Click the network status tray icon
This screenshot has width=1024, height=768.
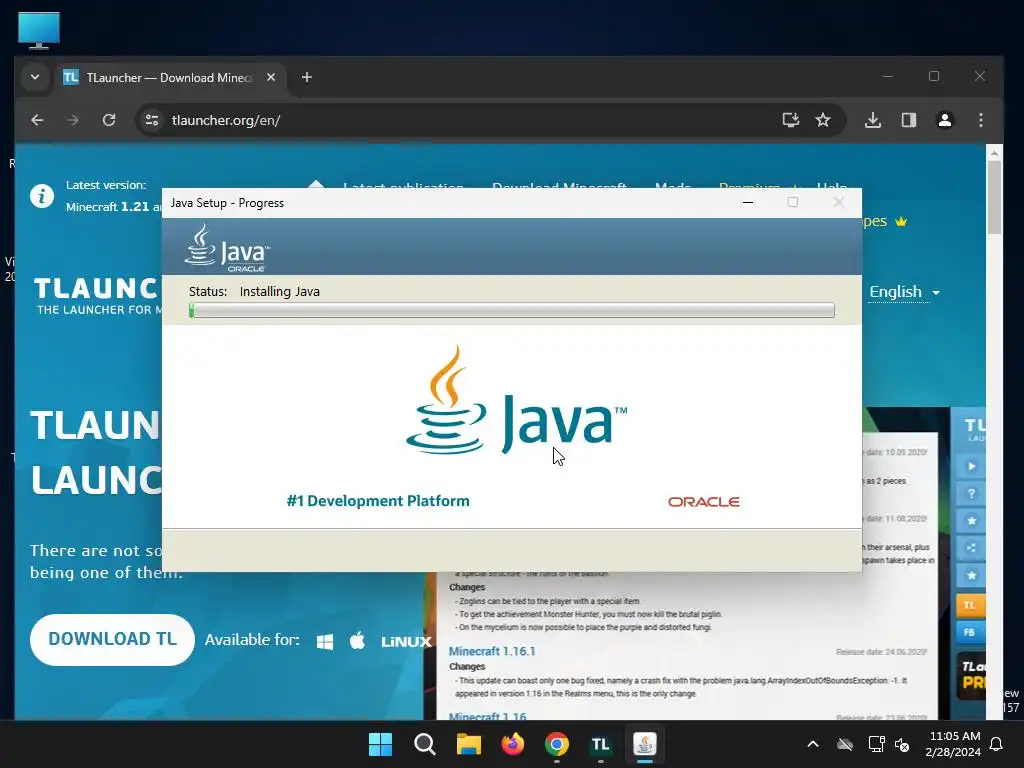876,744
